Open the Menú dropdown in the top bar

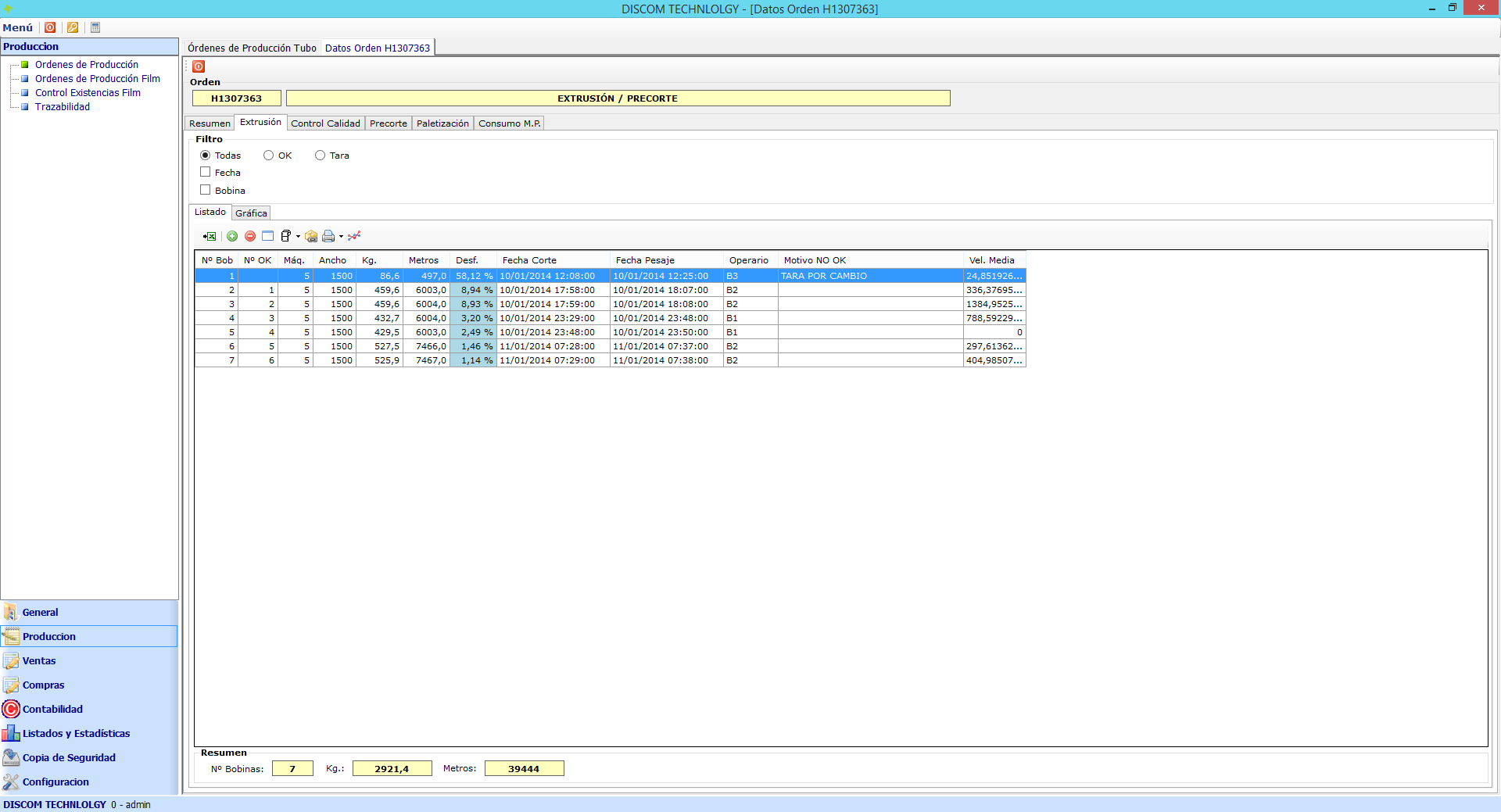coord(18,27)
